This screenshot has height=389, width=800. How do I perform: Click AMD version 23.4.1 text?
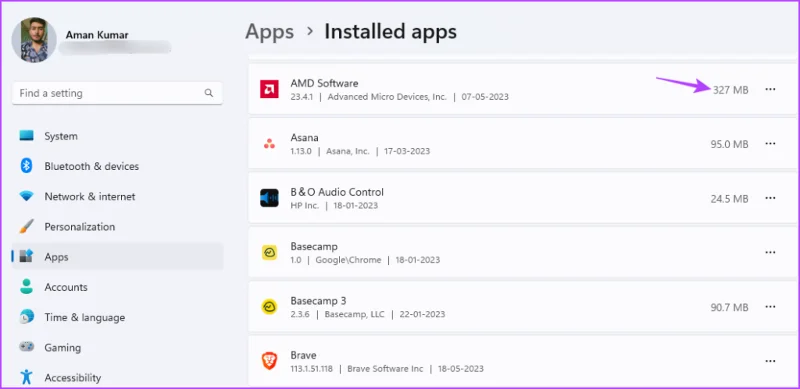tap(302, 96)
